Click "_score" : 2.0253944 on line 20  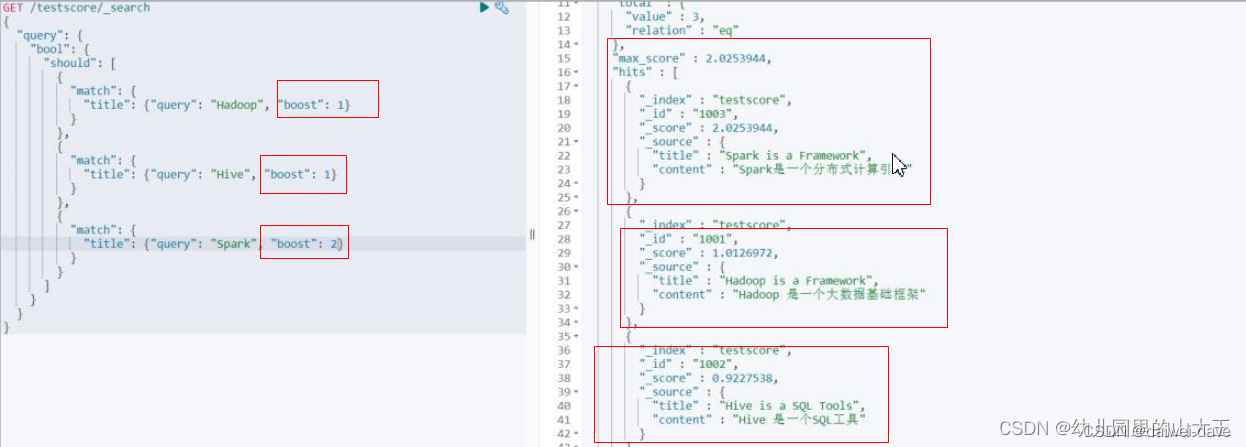(709, 128)
